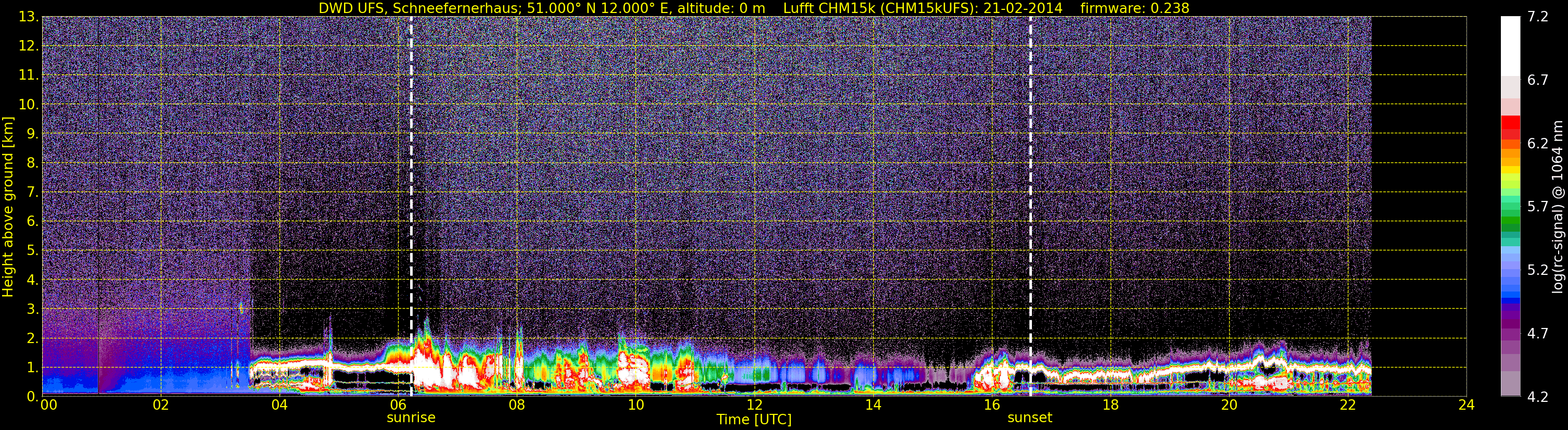Click the y-axis tick label '5.'

pyautogui.click(x=32, y=251)
